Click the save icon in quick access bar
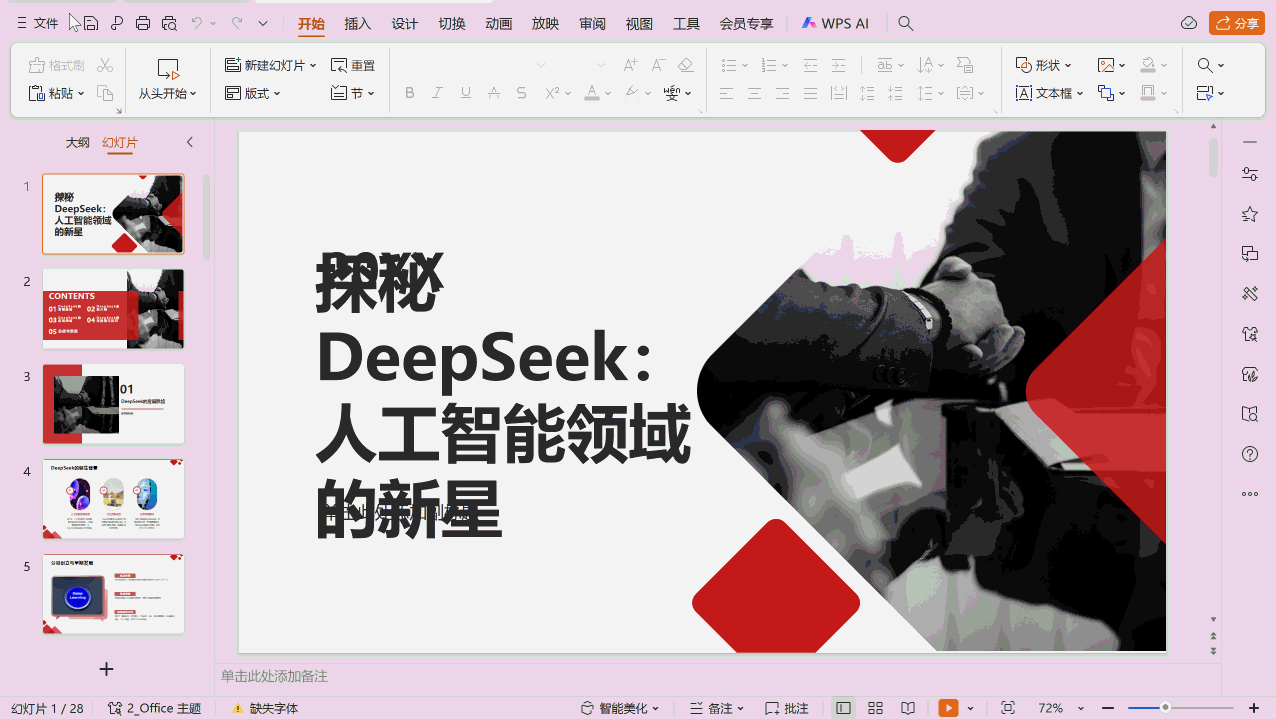The width and height of the screenshot is (1276, 719). (x=91, y=23)
